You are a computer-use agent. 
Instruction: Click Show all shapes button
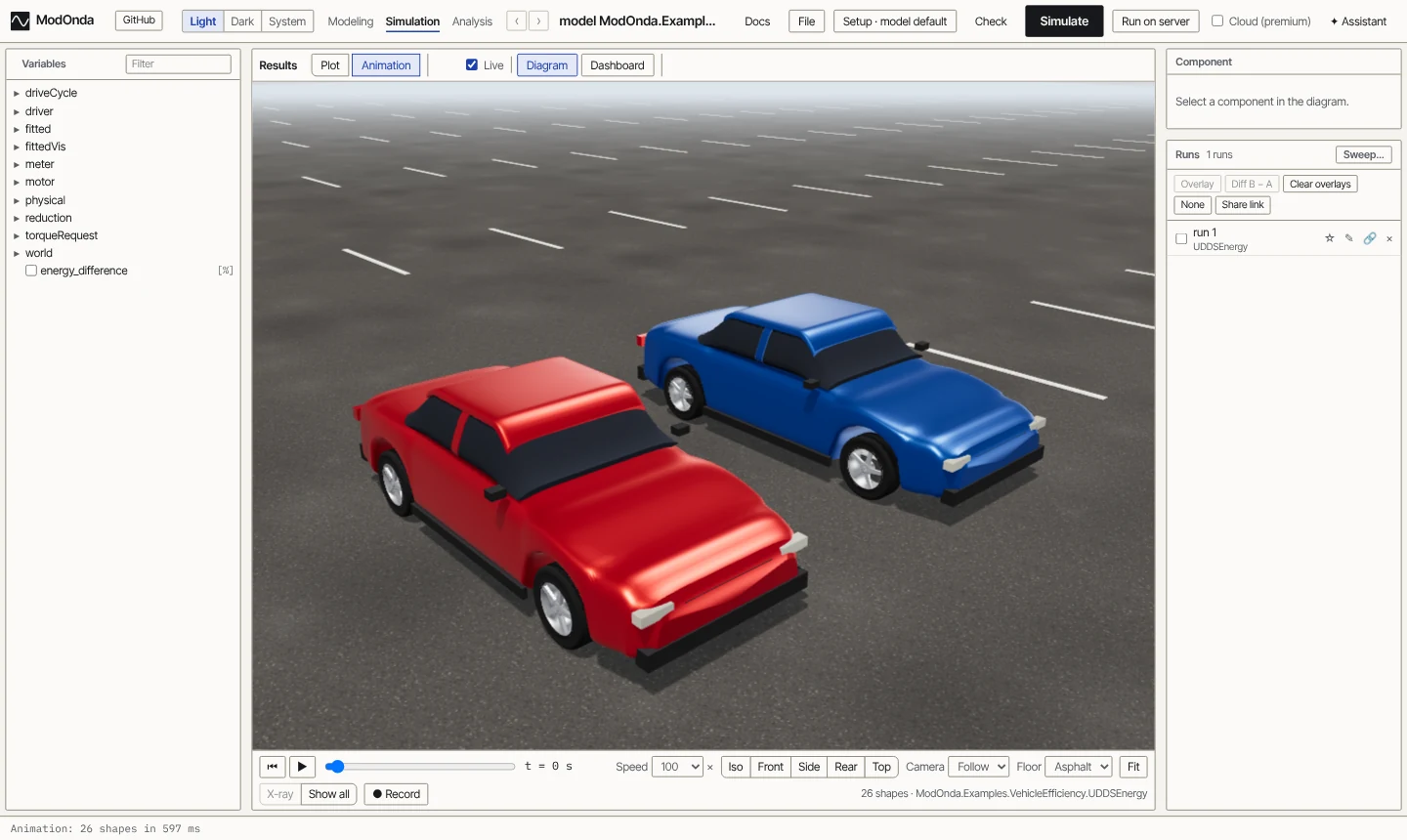pyautogui.click(x=329, y=794)
